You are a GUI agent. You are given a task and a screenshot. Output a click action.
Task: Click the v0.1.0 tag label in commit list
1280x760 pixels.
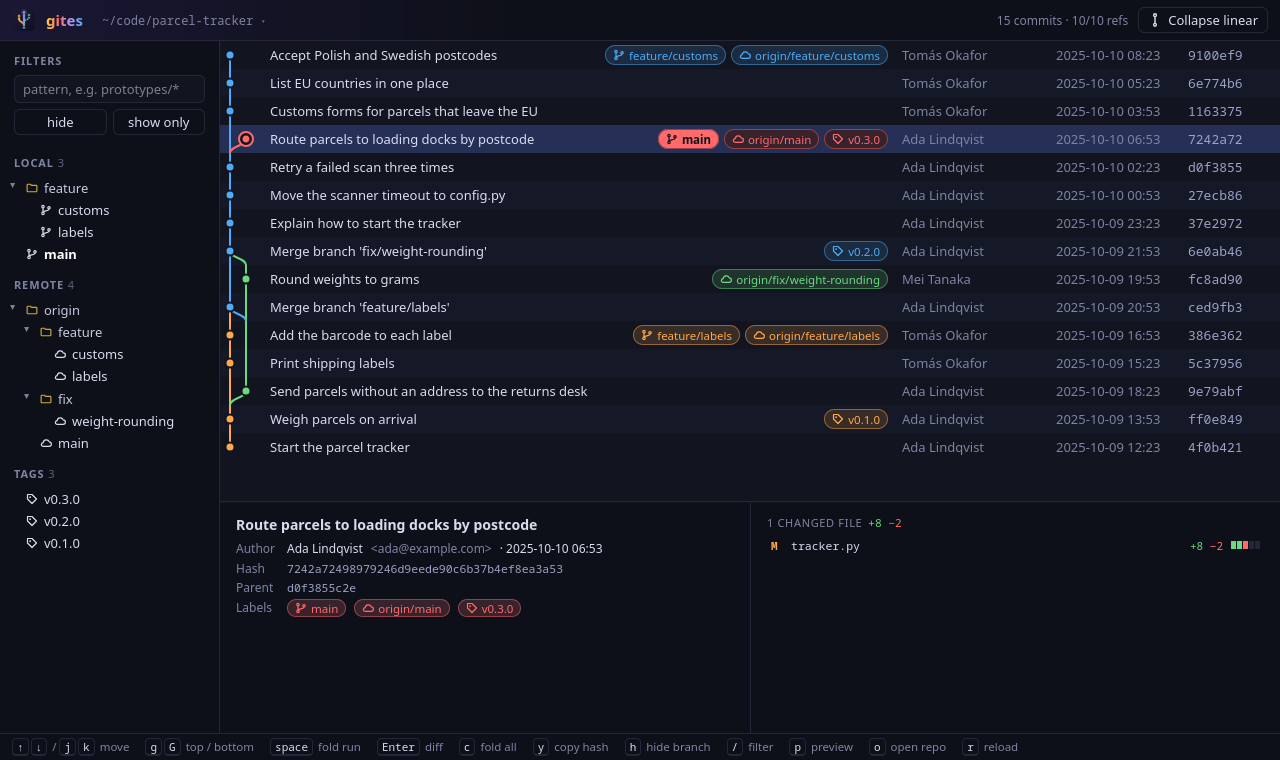click(856, 419)
